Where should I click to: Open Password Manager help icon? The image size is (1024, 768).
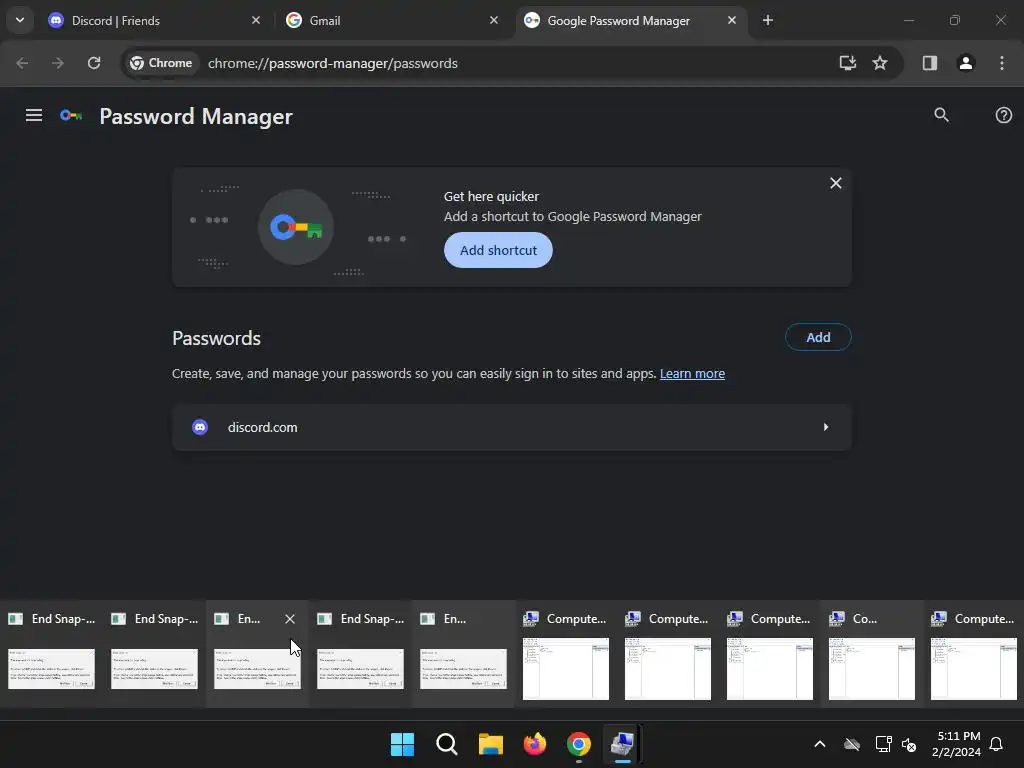coord(1004,115)
